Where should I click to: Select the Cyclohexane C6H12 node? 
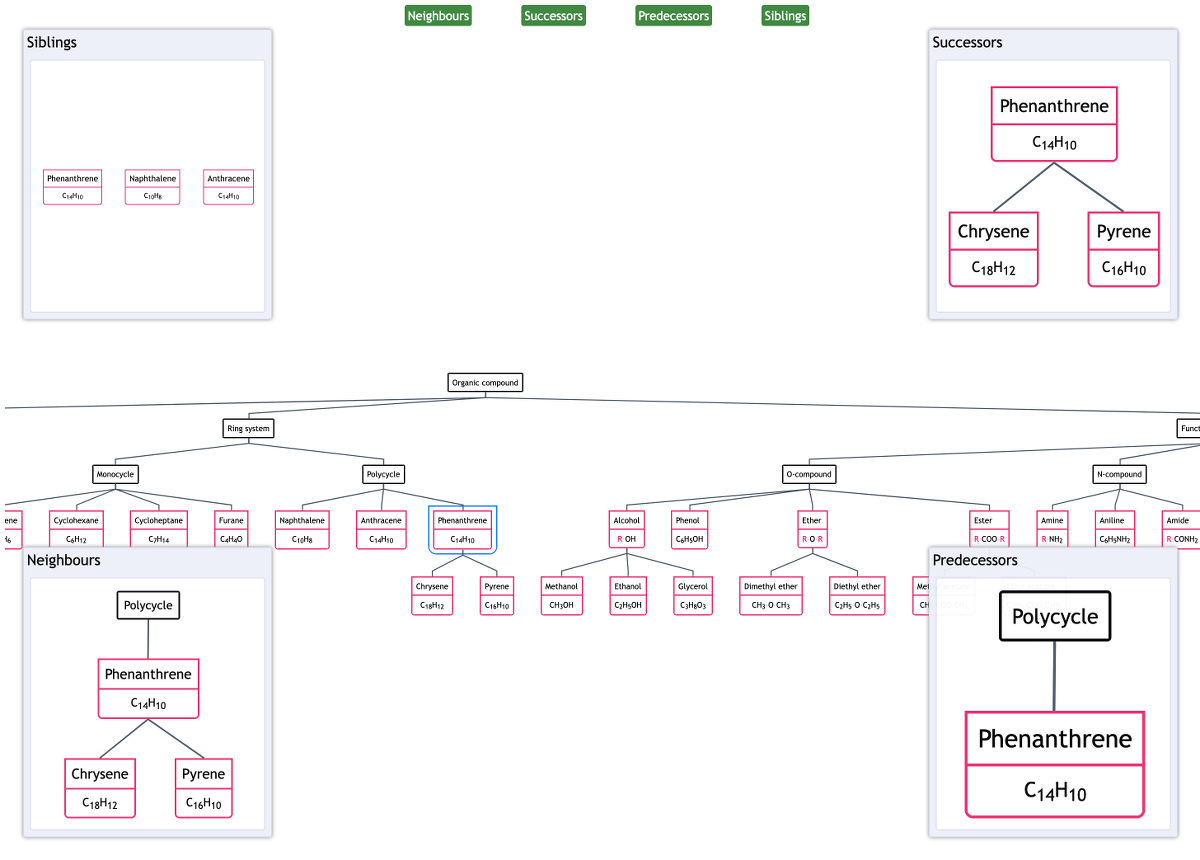point(76,528)
